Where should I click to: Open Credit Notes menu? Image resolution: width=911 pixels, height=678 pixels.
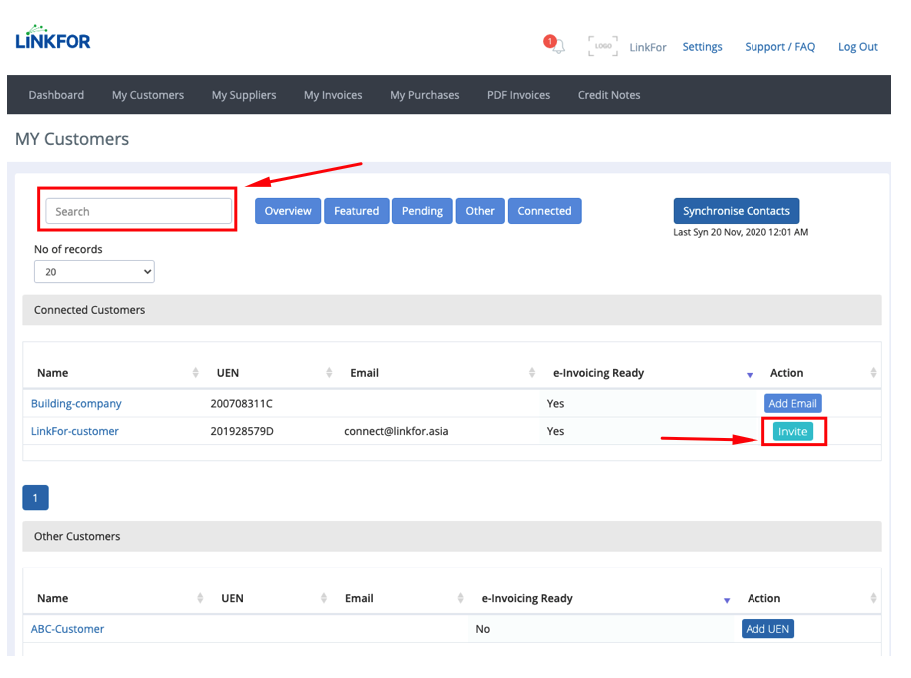click(x=609, y=95)
